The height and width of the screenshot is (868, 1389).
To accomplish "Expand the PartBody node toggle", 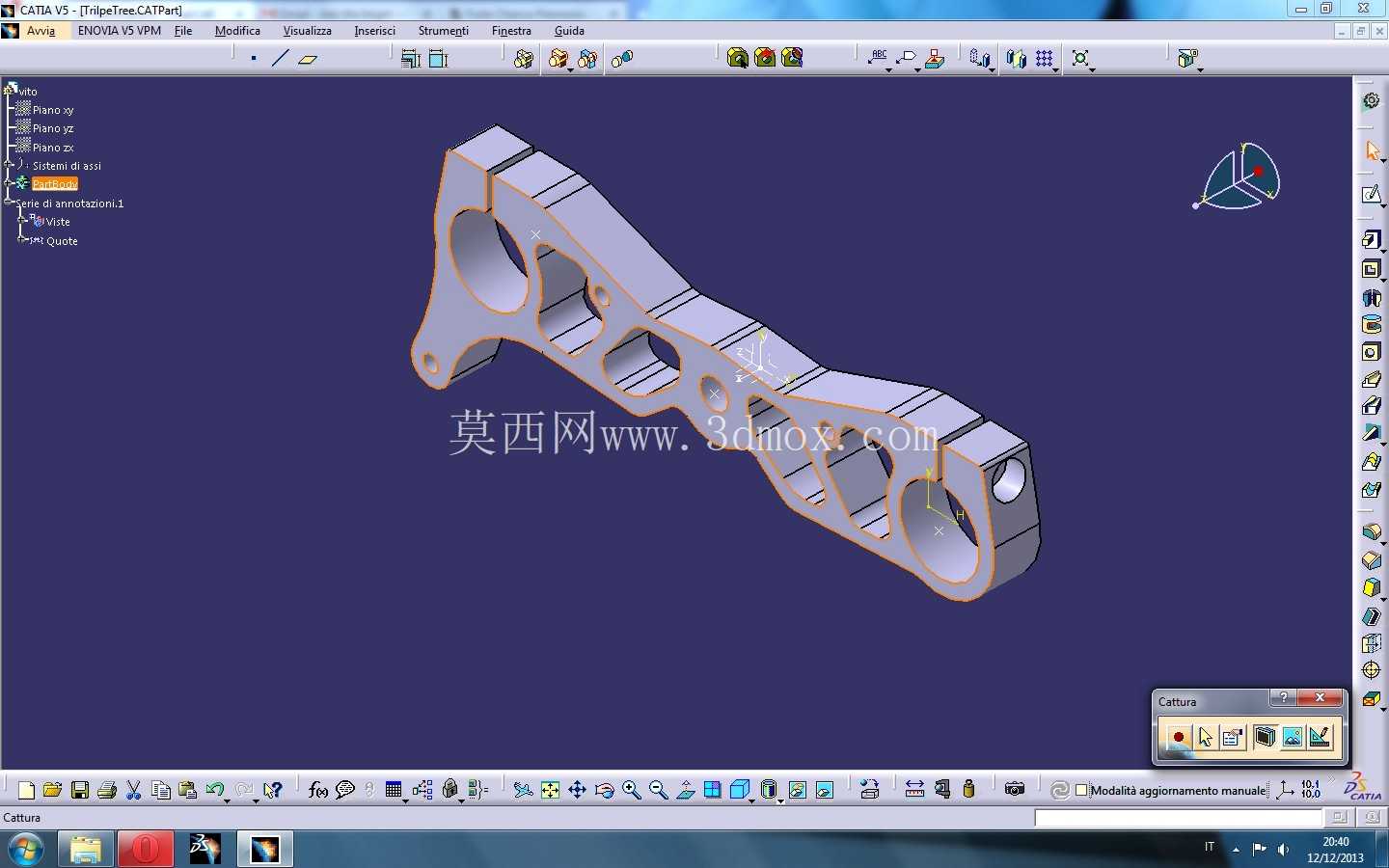I will click(x=9, y=183).
